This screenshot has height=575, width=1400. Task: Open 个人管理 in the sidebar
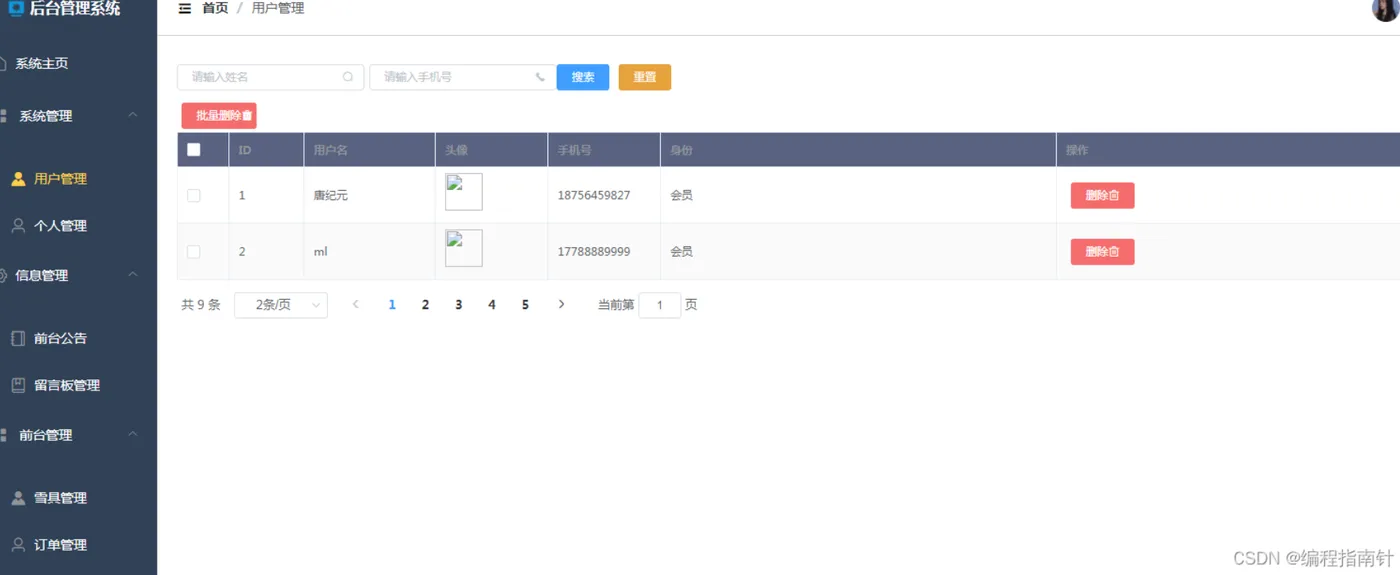[60, 226]
